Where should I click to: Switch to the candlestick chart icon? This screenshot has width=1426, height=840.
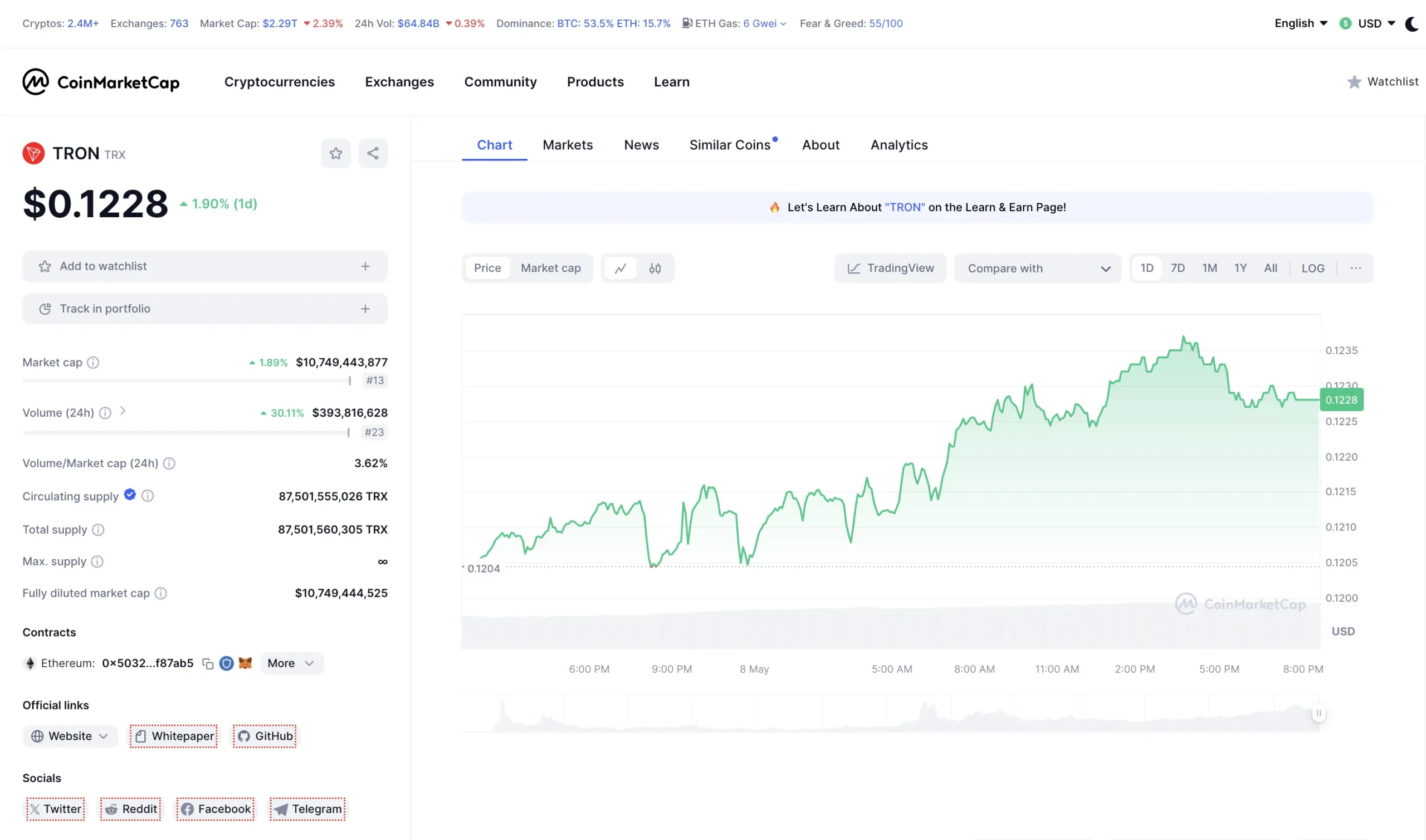pos(655,268)
